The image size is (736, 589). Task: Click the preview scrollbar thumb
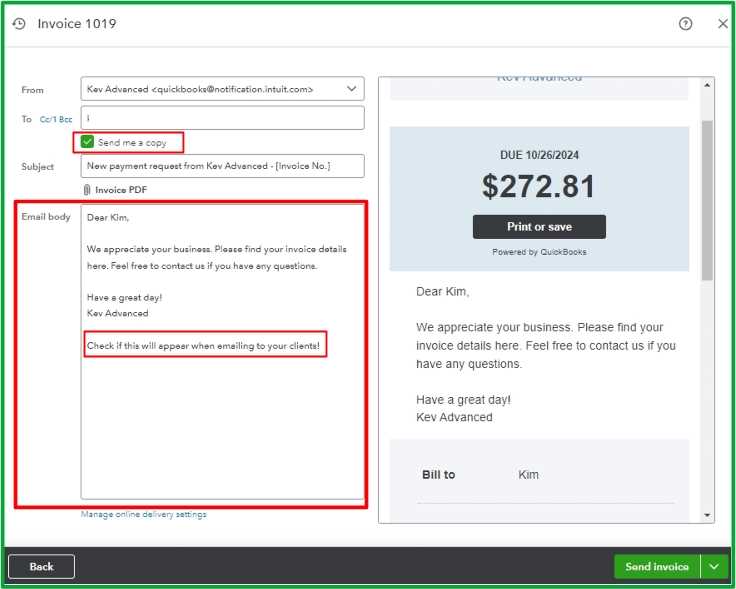tap(707, 200)
